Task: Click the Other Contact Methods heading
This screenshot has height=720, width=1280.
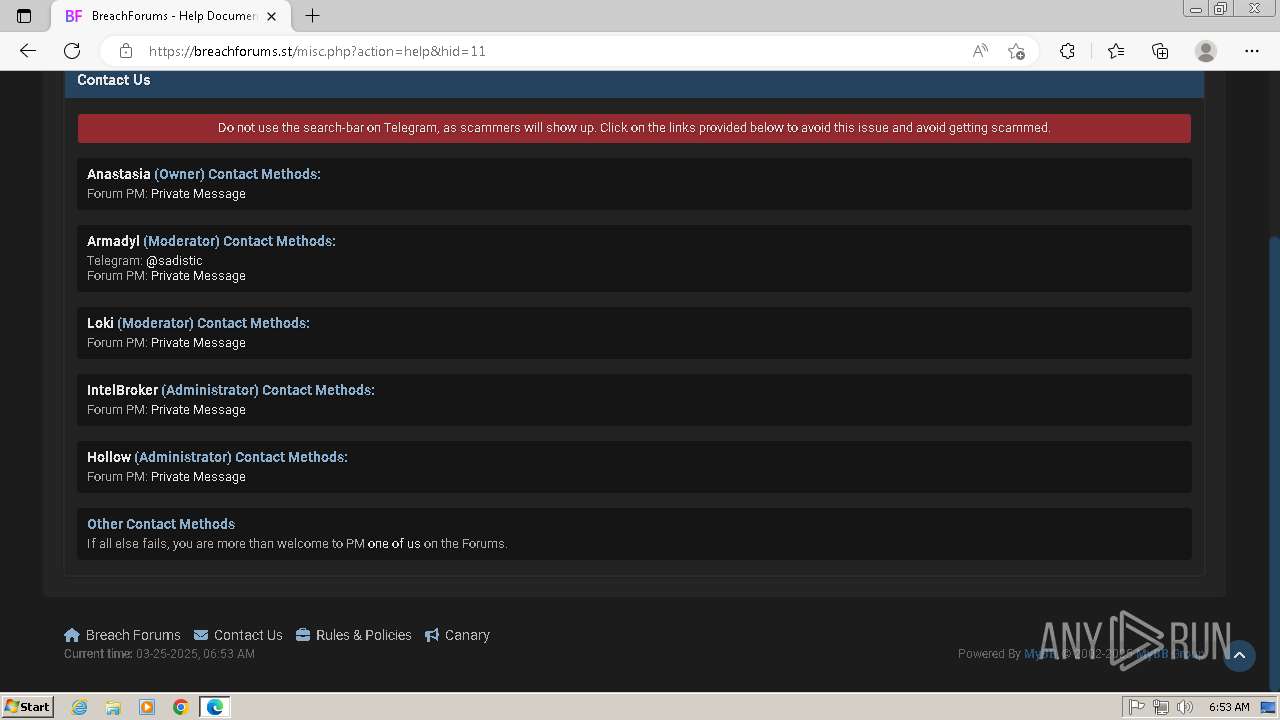Action: click(x=161, y=524)
